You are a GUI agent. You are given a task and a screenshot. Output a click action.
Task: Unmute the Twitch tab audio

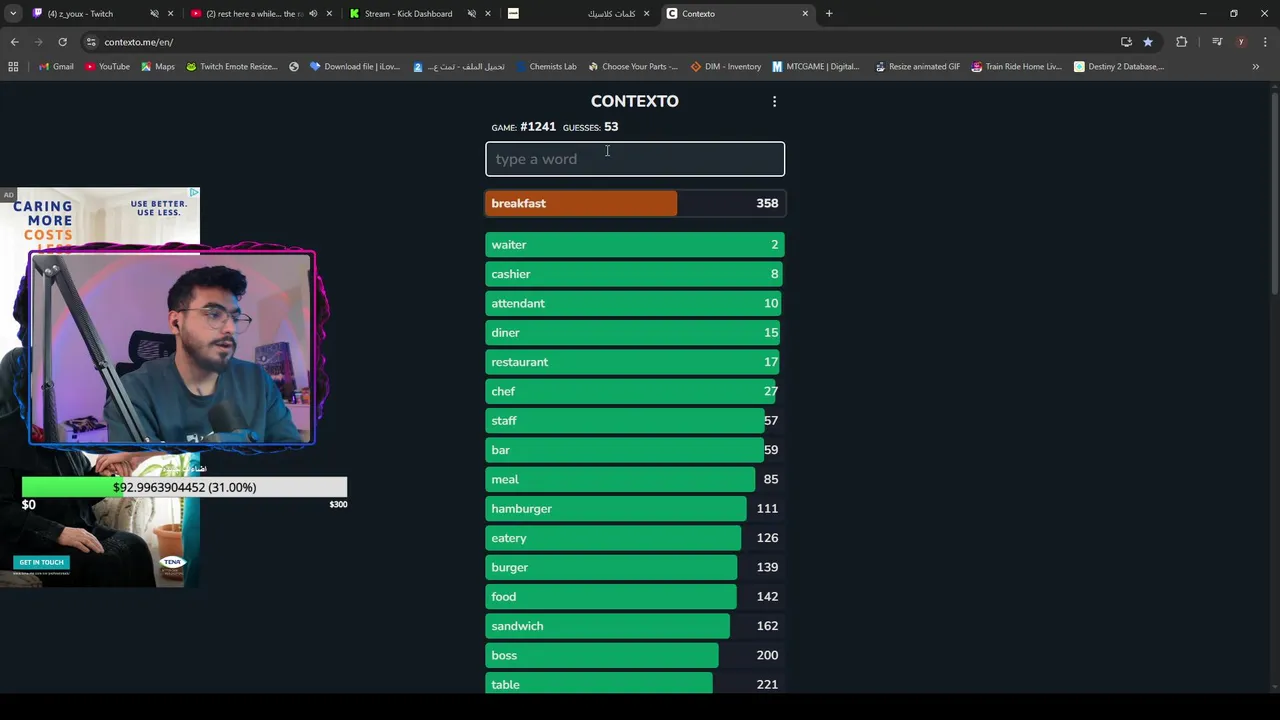click(154, 14)
